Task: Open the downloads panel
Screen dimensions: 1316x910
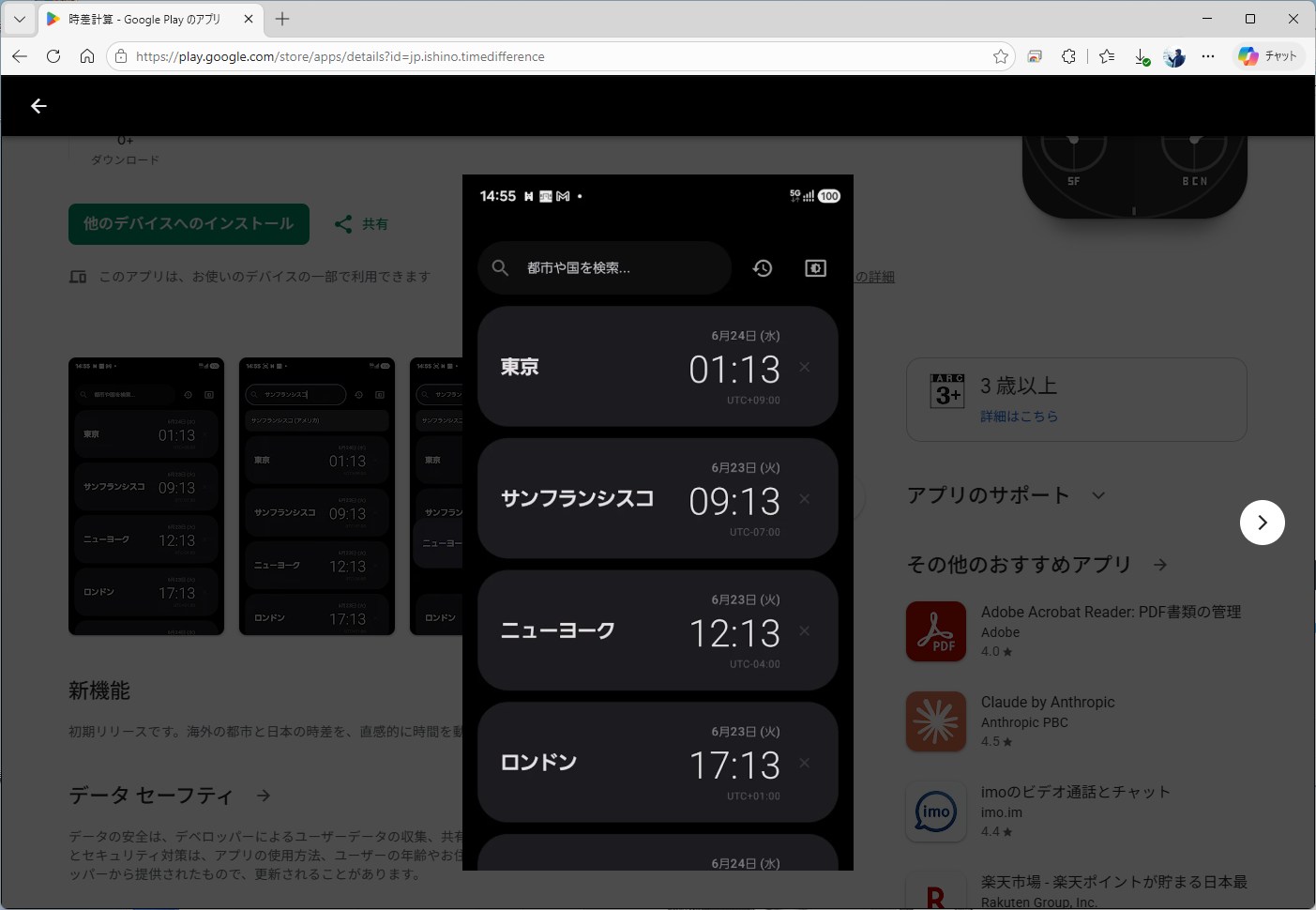Action: [x=1142, y=56]
